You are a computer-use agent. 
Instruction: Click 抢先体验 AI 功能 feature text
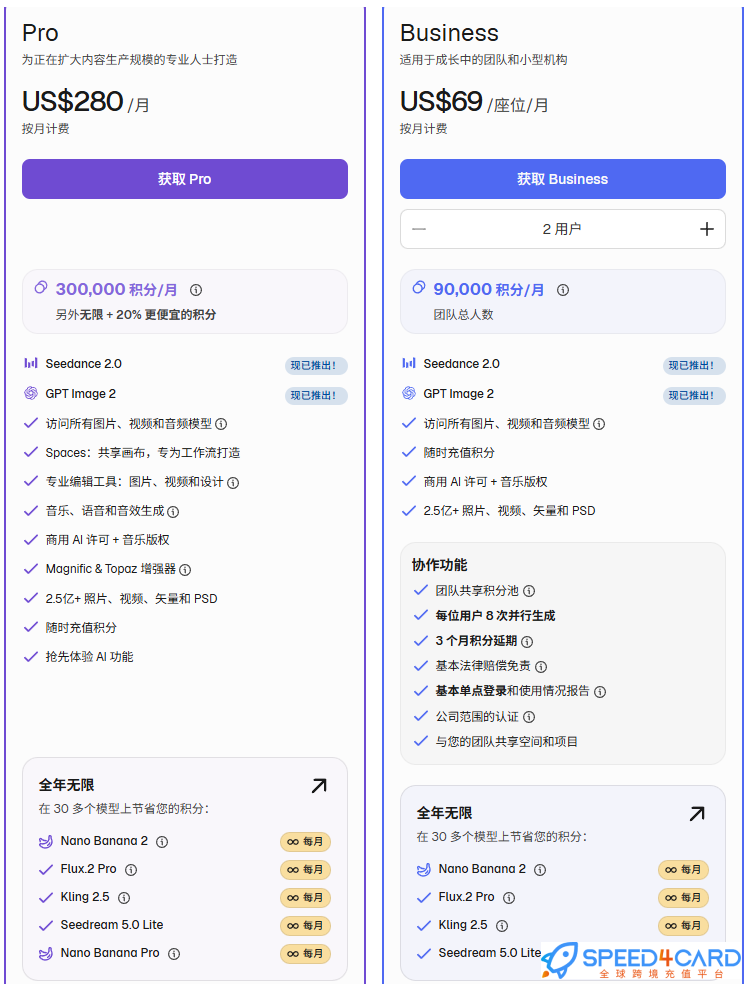coord(89,656)
